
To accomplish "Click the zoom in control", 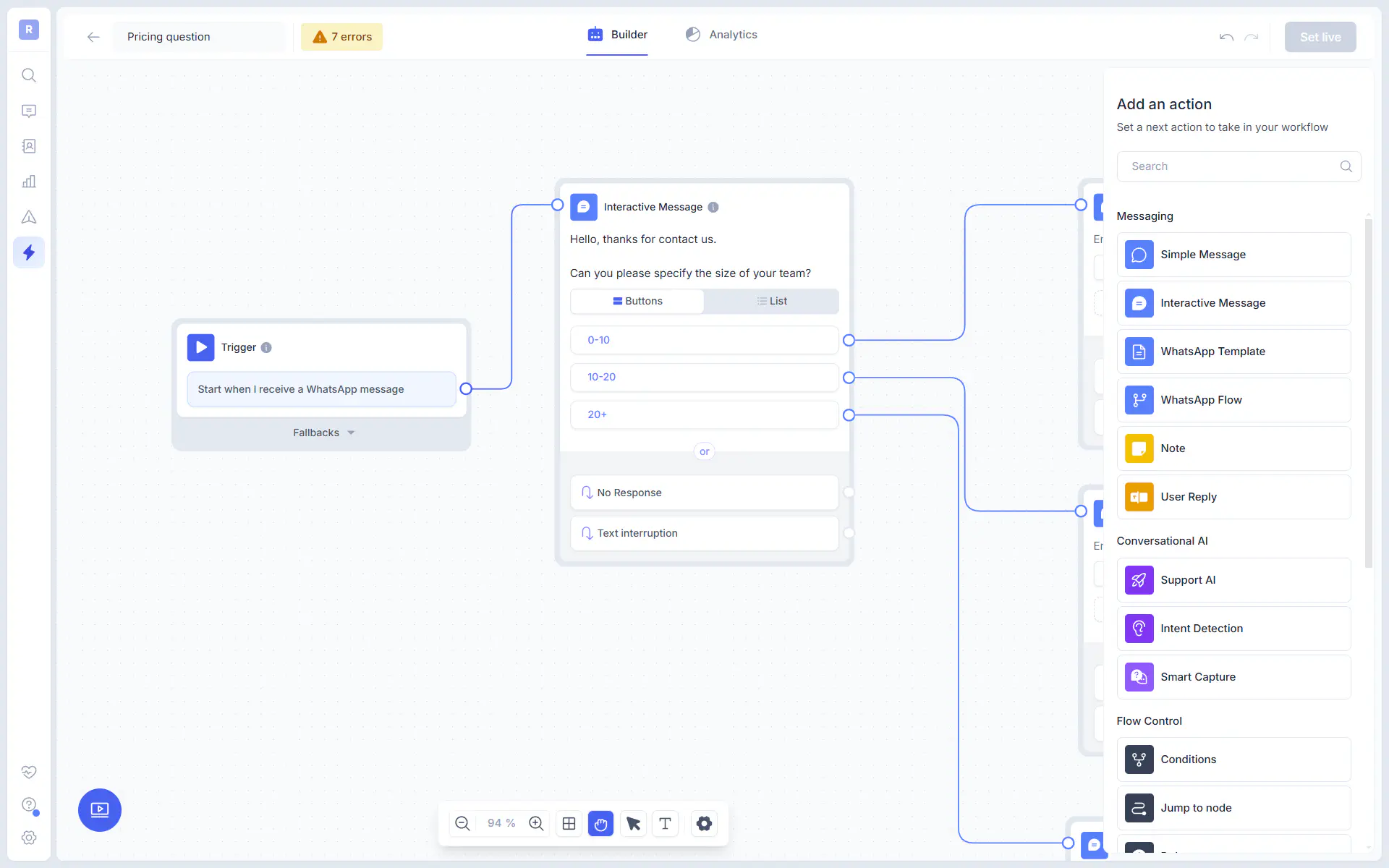I will pyautogui.click(x=535, y=823).
